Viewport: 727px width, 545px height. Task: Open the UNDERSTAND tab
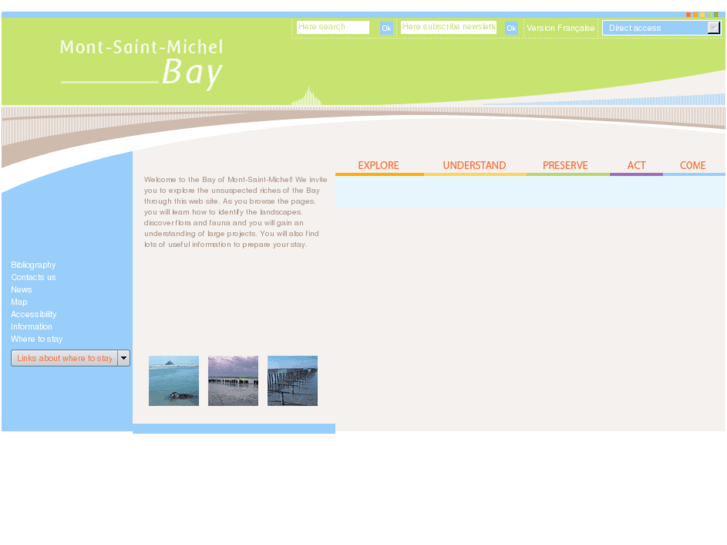474,166
